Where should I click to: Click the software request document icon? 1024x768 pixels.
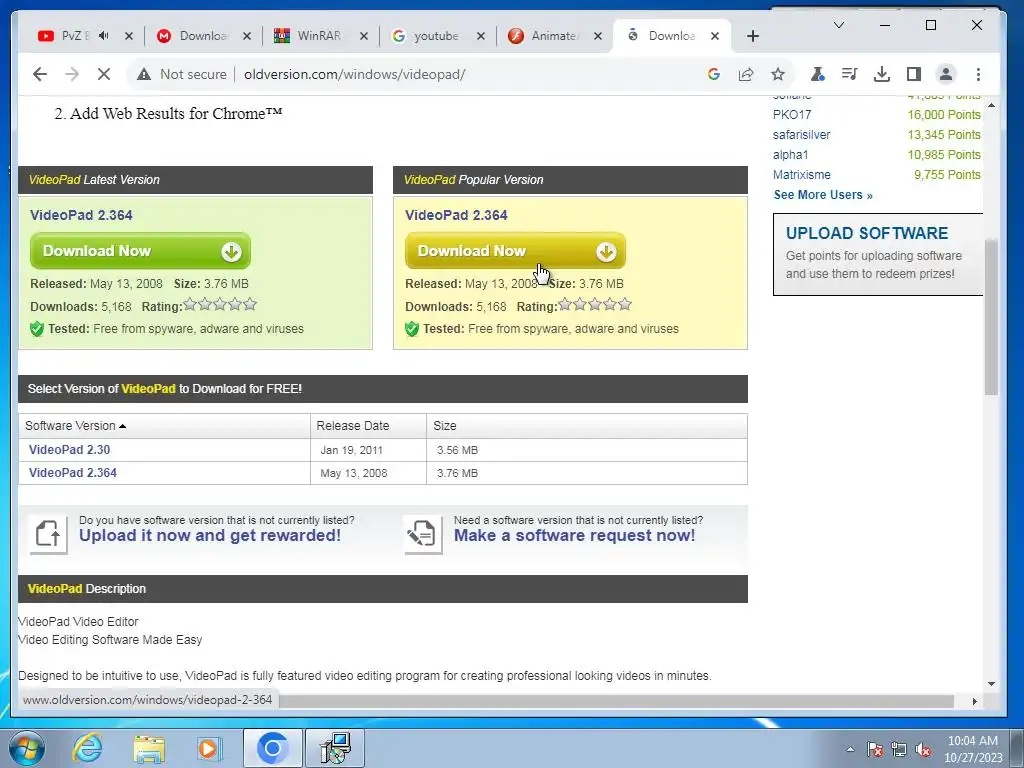point(423,534)
